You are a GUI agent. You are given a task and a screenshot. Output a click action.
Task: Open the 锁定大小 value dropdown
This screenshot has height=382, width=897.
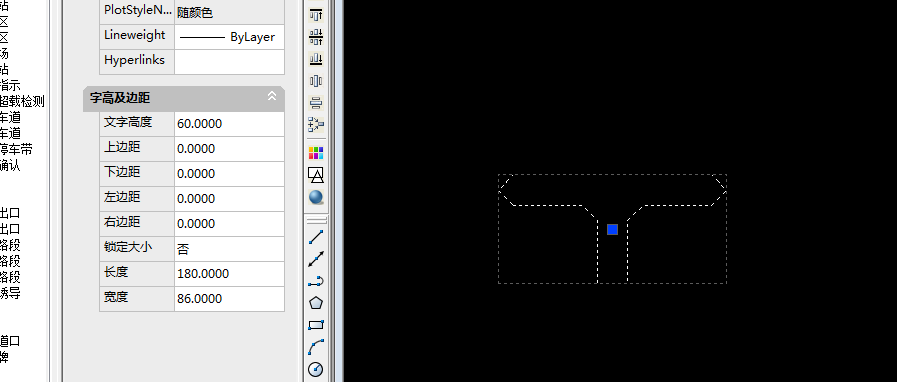(229, 249)
